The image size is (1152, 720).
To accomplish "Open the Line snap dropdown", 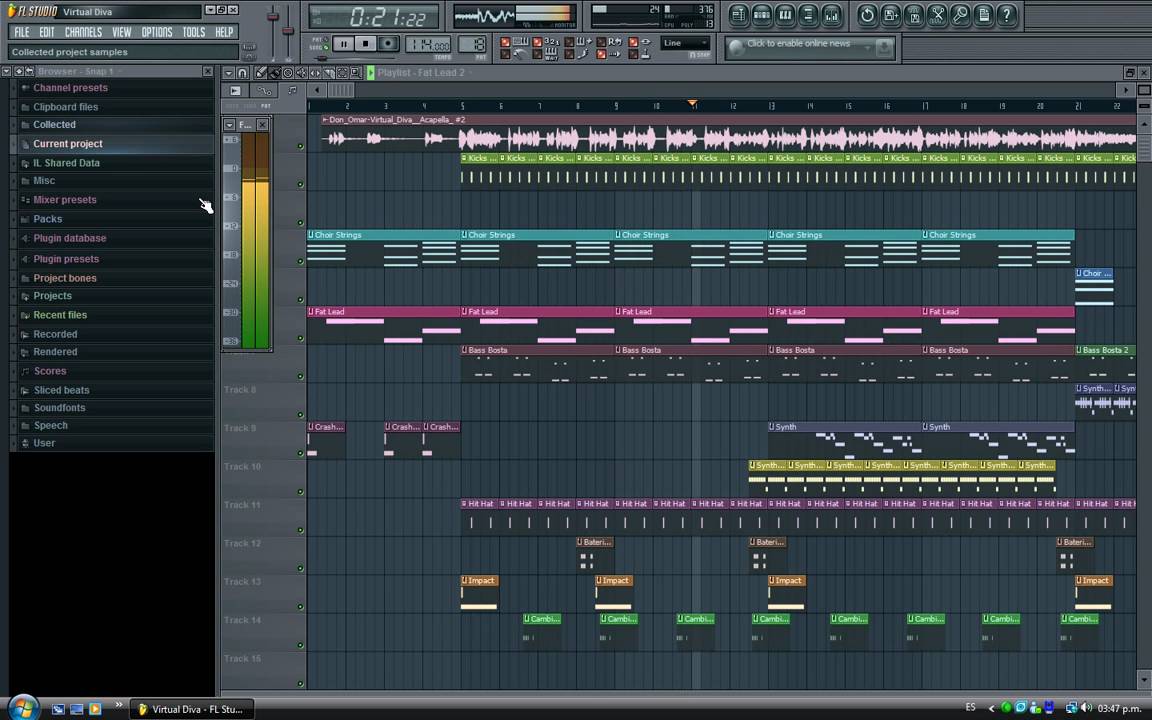I will click(685, 43).
